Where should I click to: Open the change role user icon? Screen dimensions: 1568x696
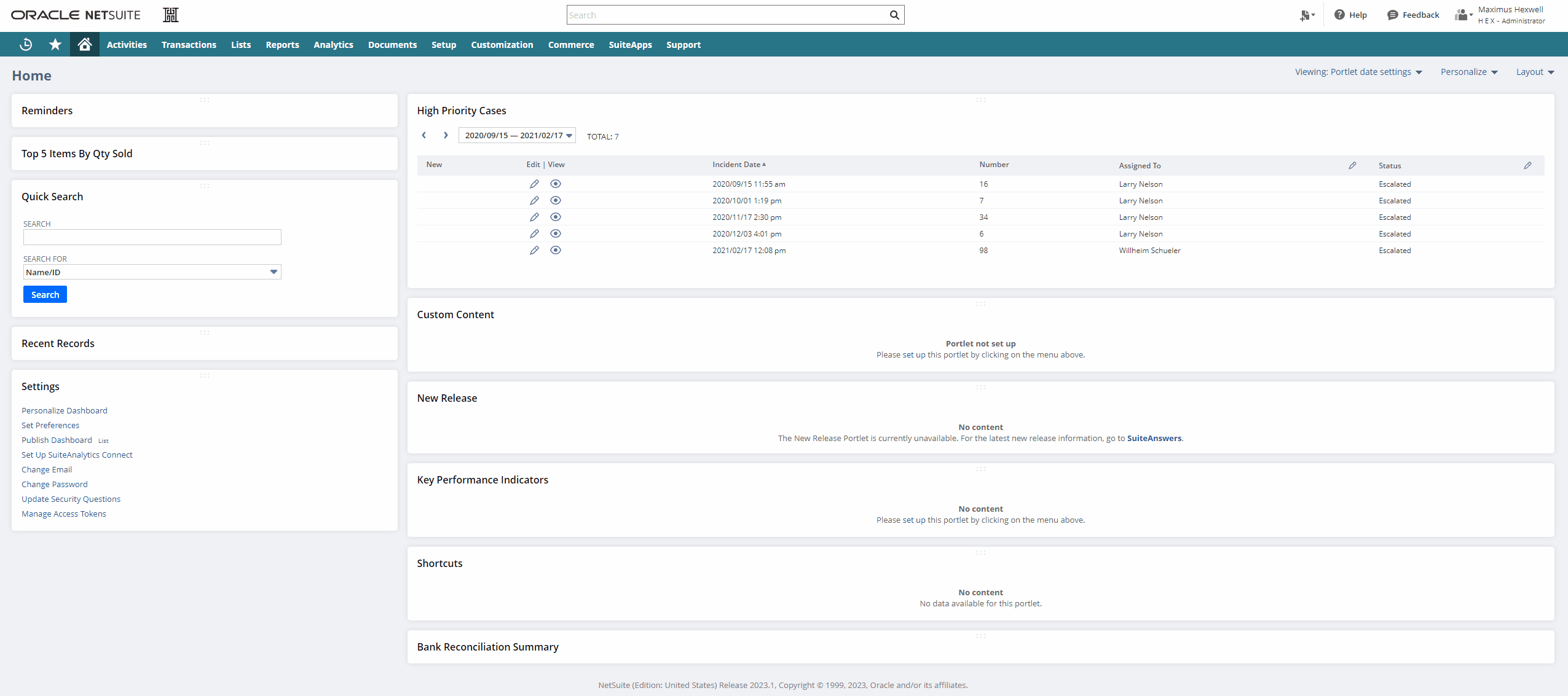click(x=1464, y=15)
